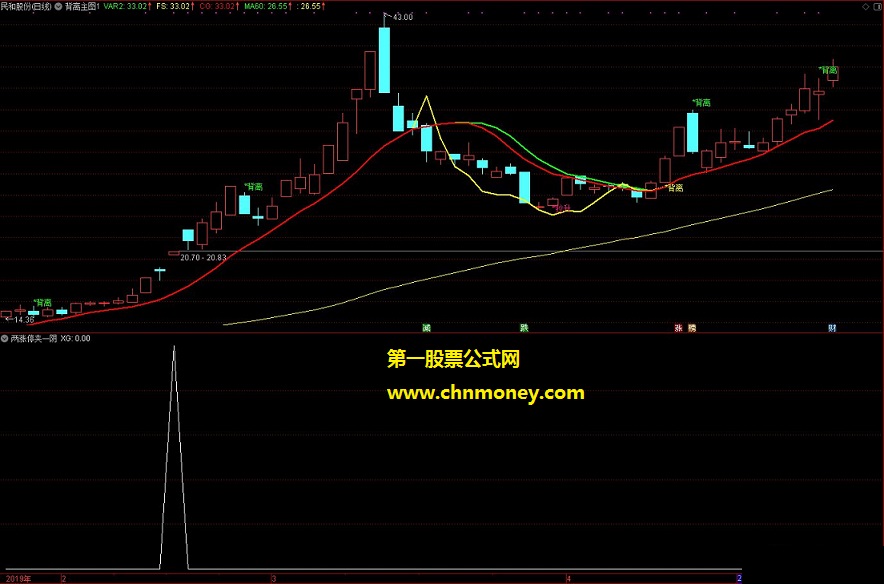Image resolution: width=884 pixels, height=584 pixels.
Task: Click the green 跌 info marker
Action: 524,328
